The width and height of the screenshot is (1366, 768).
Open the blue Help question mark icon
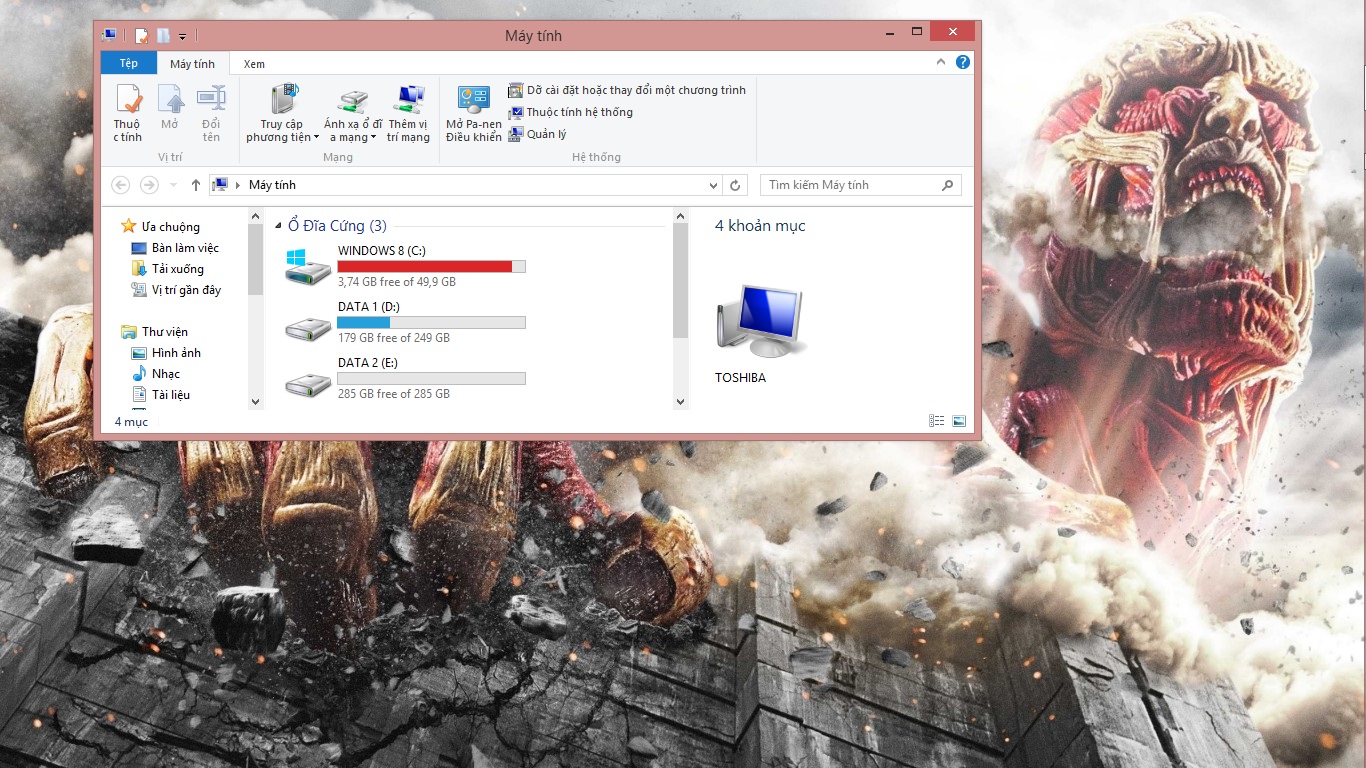click(963, 62)
